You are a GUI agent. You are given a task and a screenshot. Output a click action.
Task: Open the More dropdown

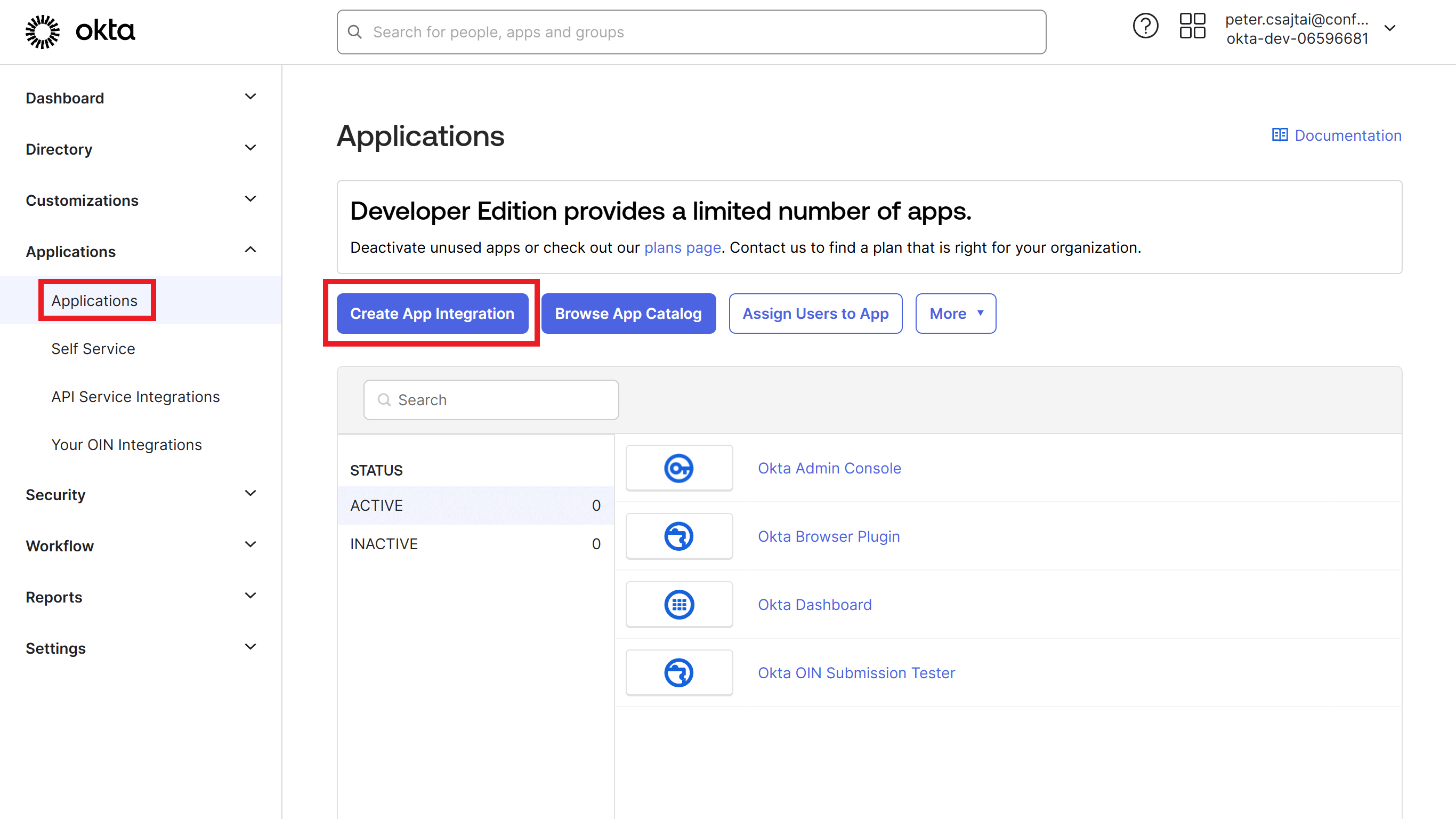click(955, 314)
